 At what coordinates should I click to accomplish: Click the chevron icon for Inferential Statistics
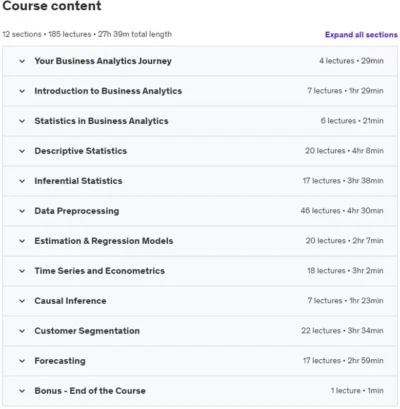pos(22,181)
